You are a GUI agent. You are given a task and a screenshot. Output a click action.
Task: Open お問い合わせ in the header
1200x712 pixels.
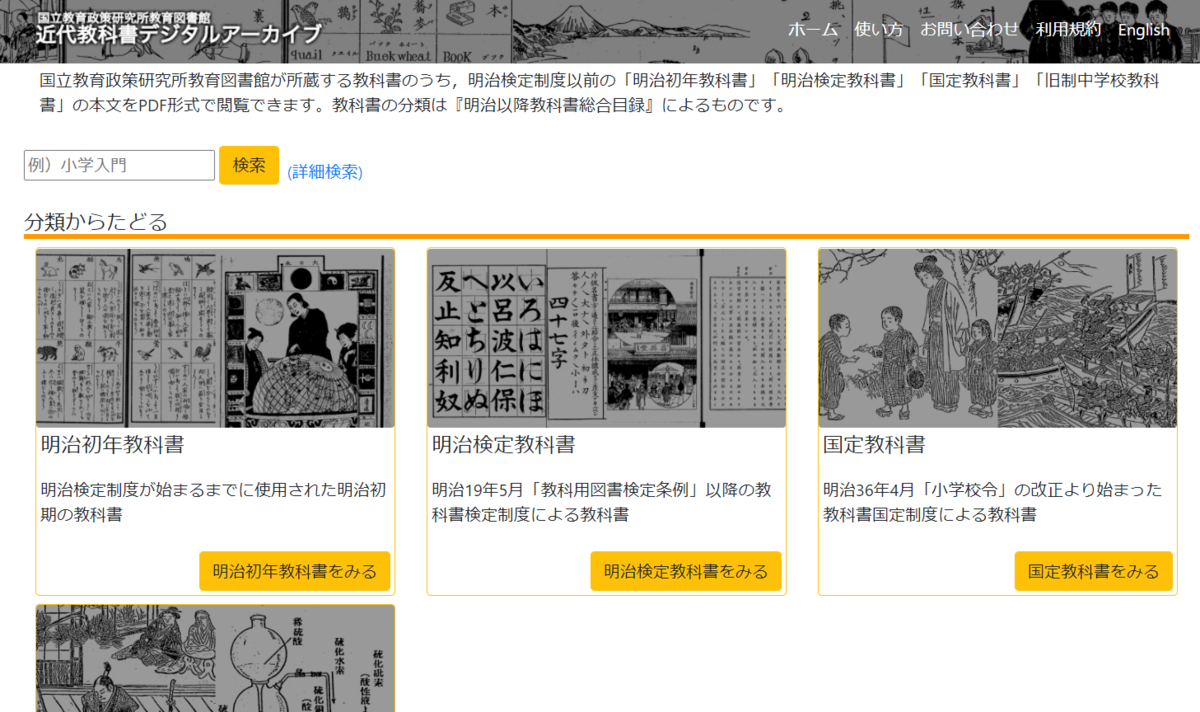point(970,30)
